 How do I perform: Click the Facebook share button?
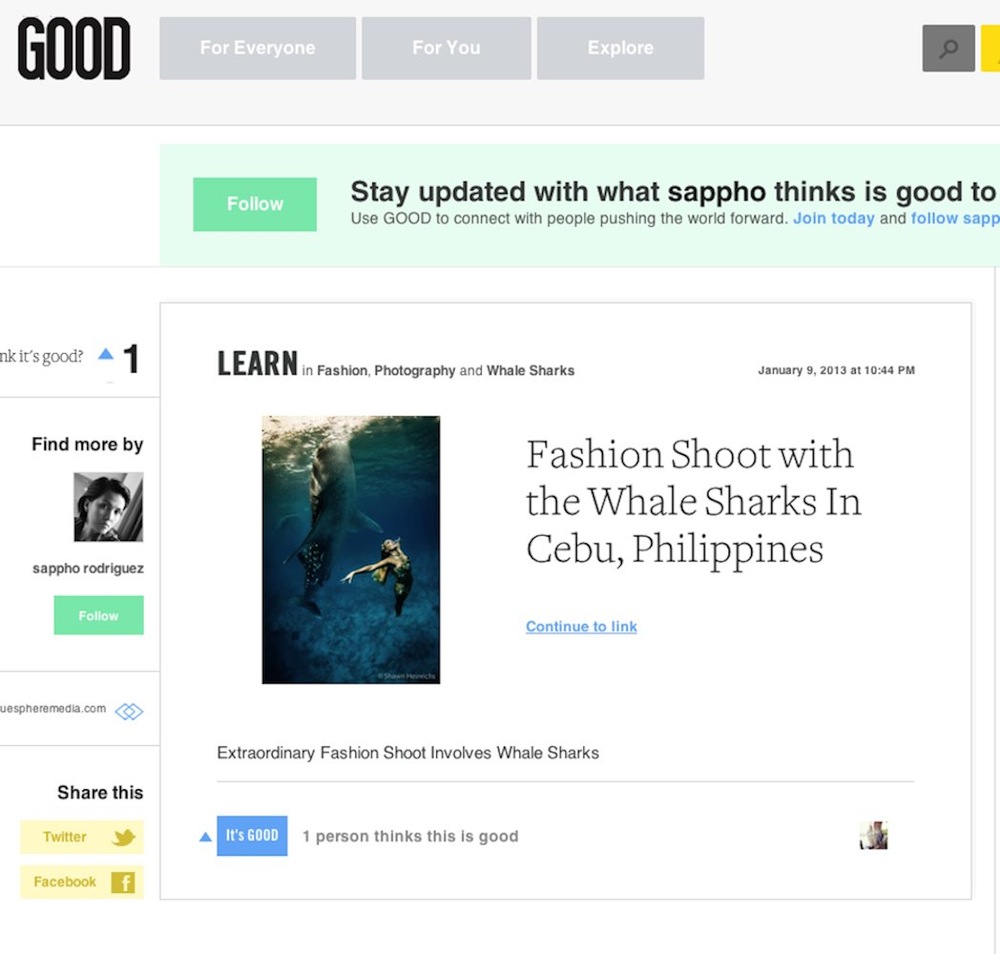pos(82,882)
